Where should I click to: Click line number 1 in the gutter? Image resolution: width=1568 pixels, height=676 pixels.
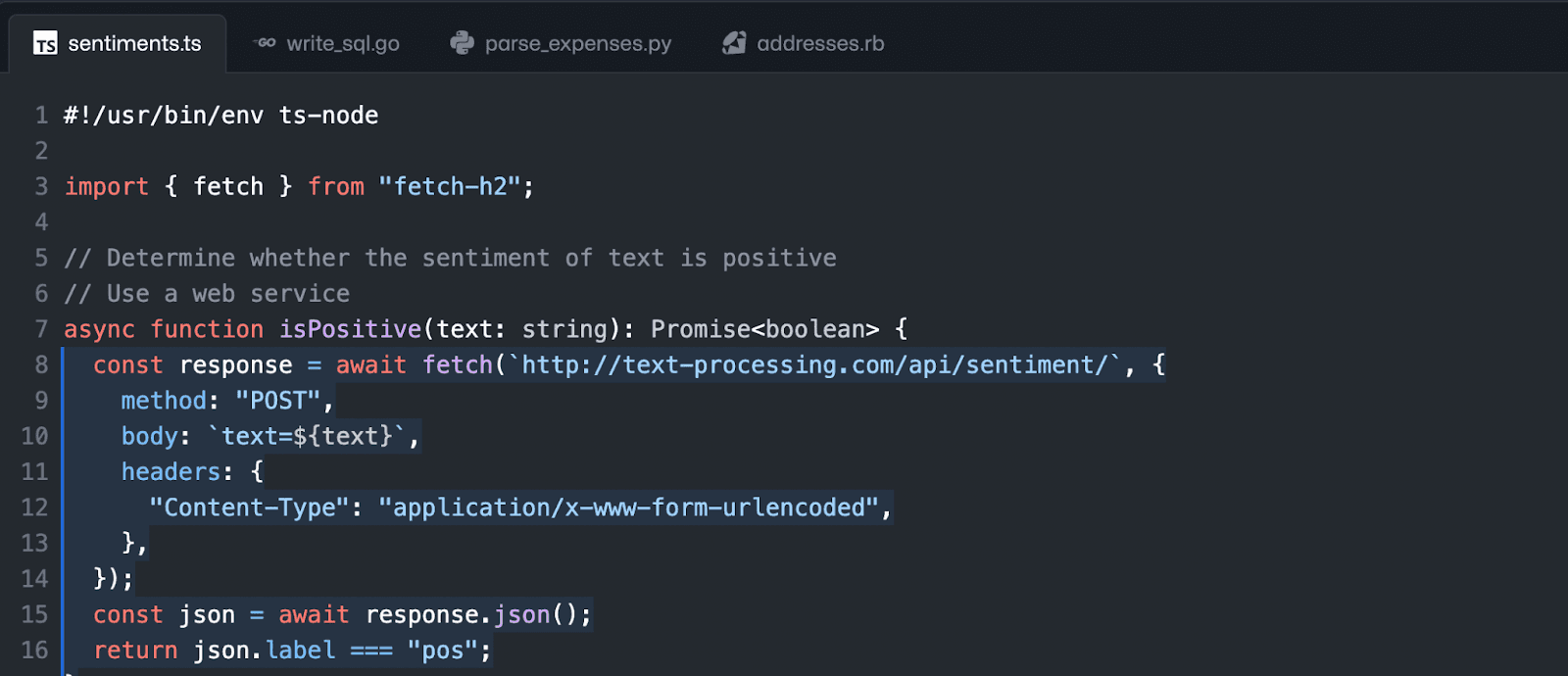point(41,116)
